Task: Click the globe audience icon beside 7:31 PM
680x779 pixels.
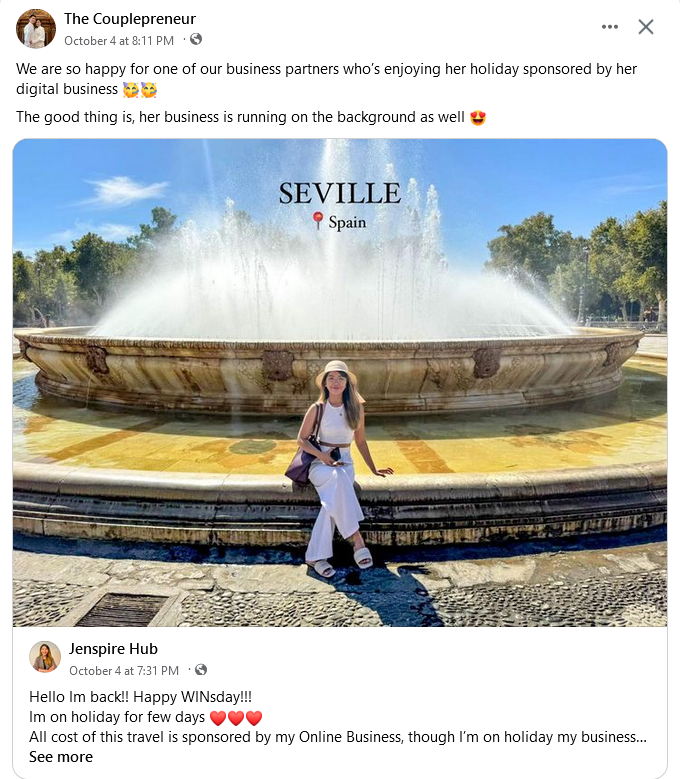Action: point(201,670)
